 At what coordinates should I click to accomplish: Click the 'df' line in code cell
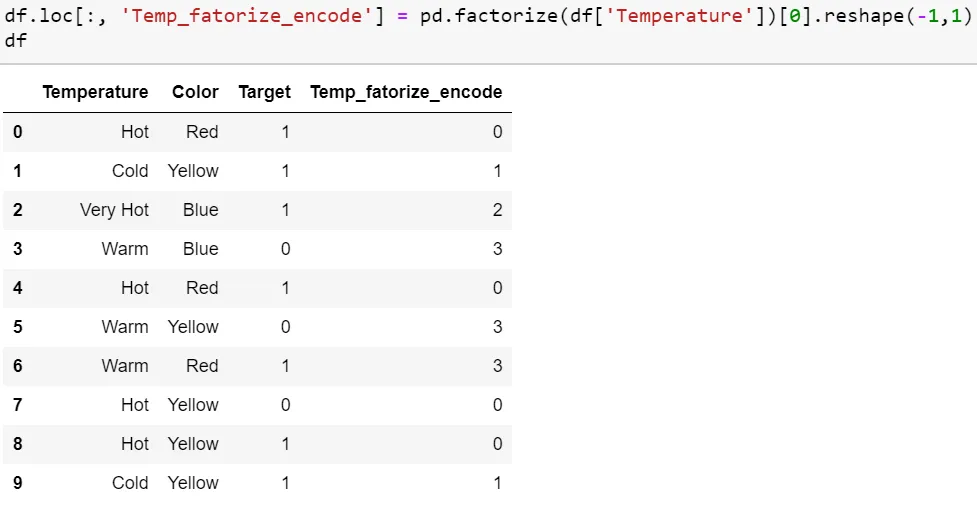pyautogui.click(x=16, y=41)
